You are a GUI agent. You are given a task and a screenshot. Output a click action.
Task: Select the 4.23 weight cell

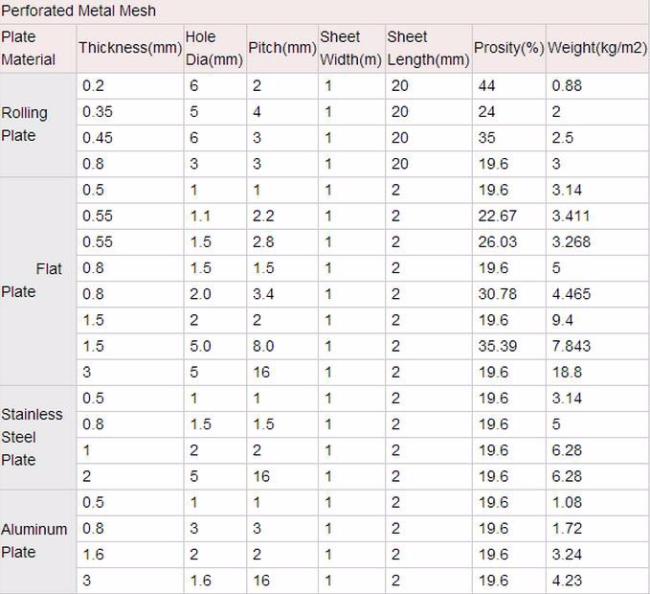click(566, 580)
